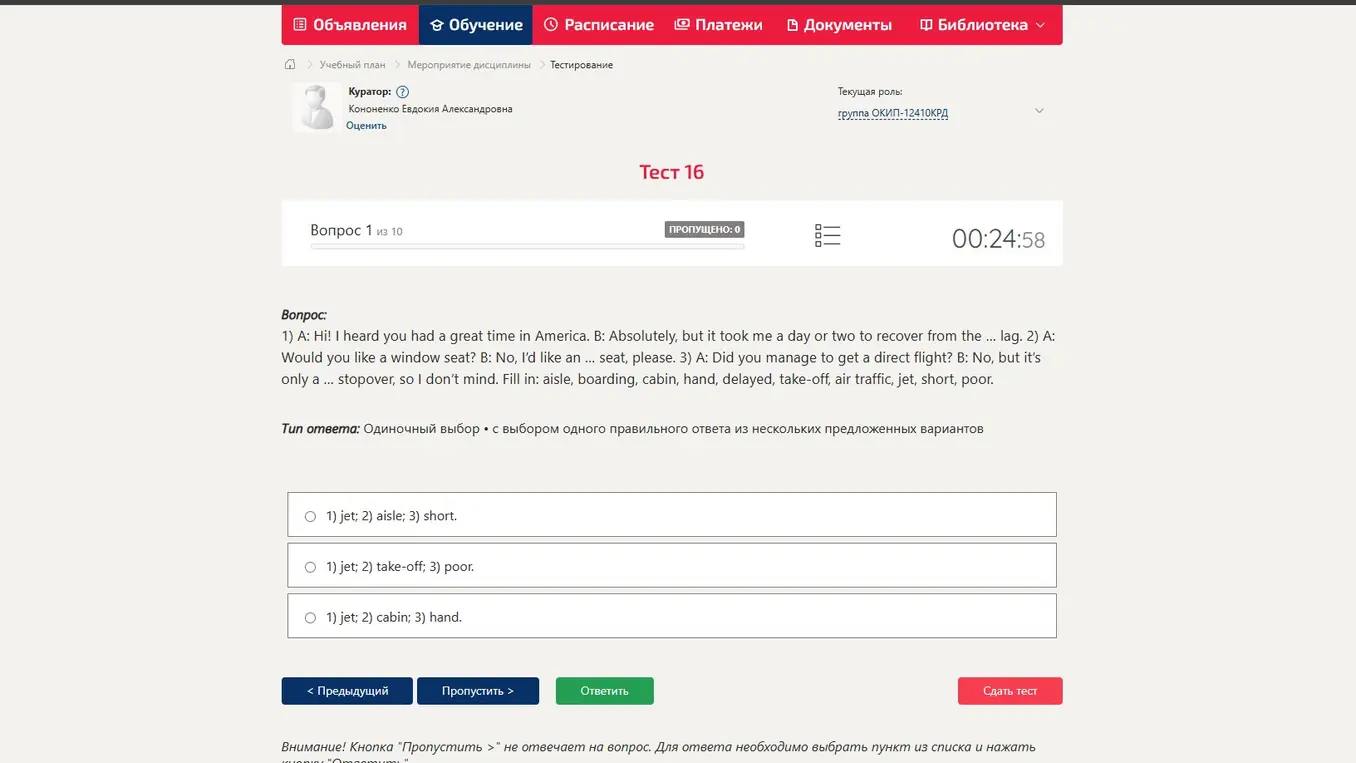Viewport: 1356px width, 763px height.
Task: Expand the current role dropdown arrow
Action: click(x=1039, y=111)
